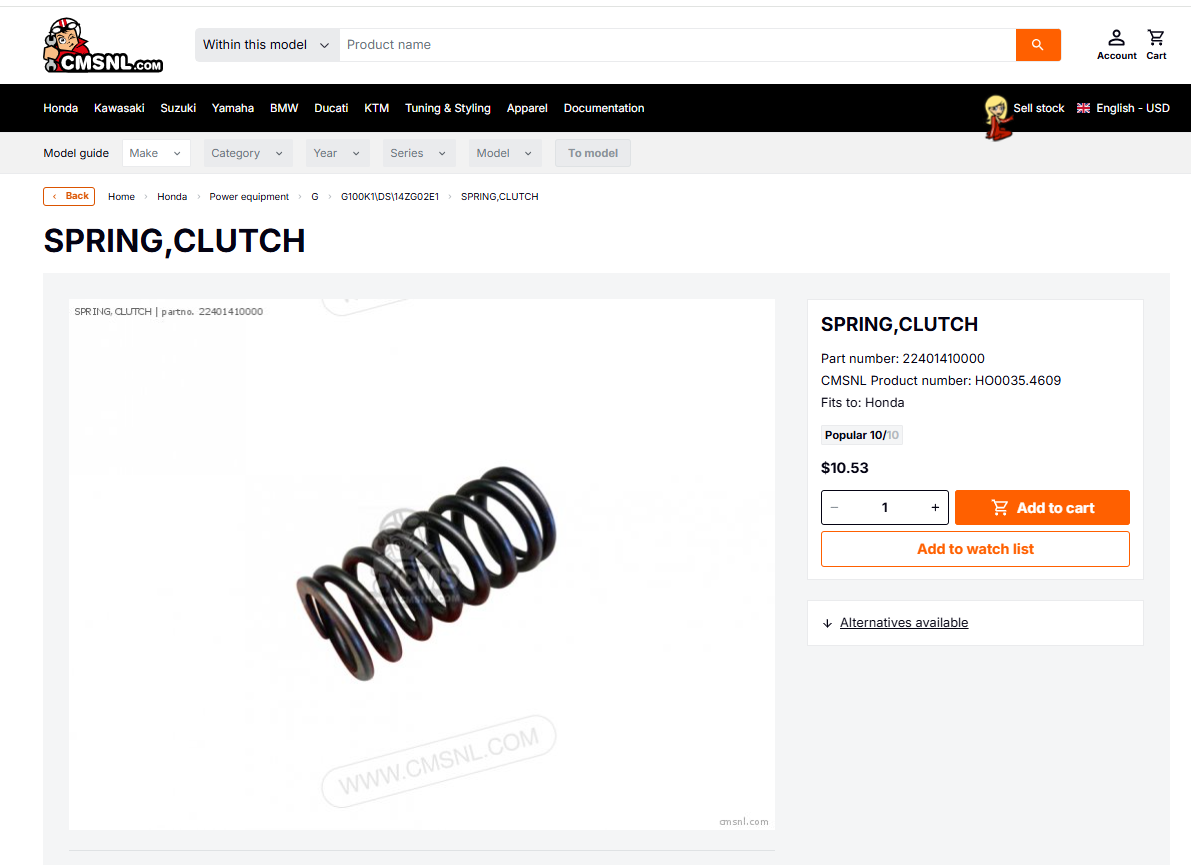1191x865 pixels.
Task: Select Tuning & Styling in navigation
Action: pos(447,108)
